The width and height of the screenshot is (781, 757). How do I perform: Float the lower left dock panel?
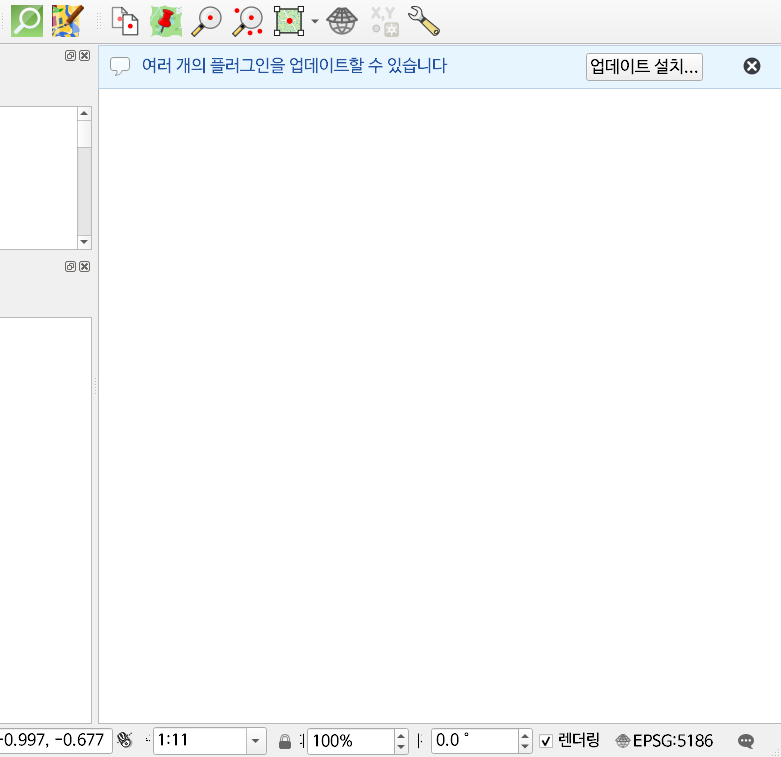(x=70, y=266)
